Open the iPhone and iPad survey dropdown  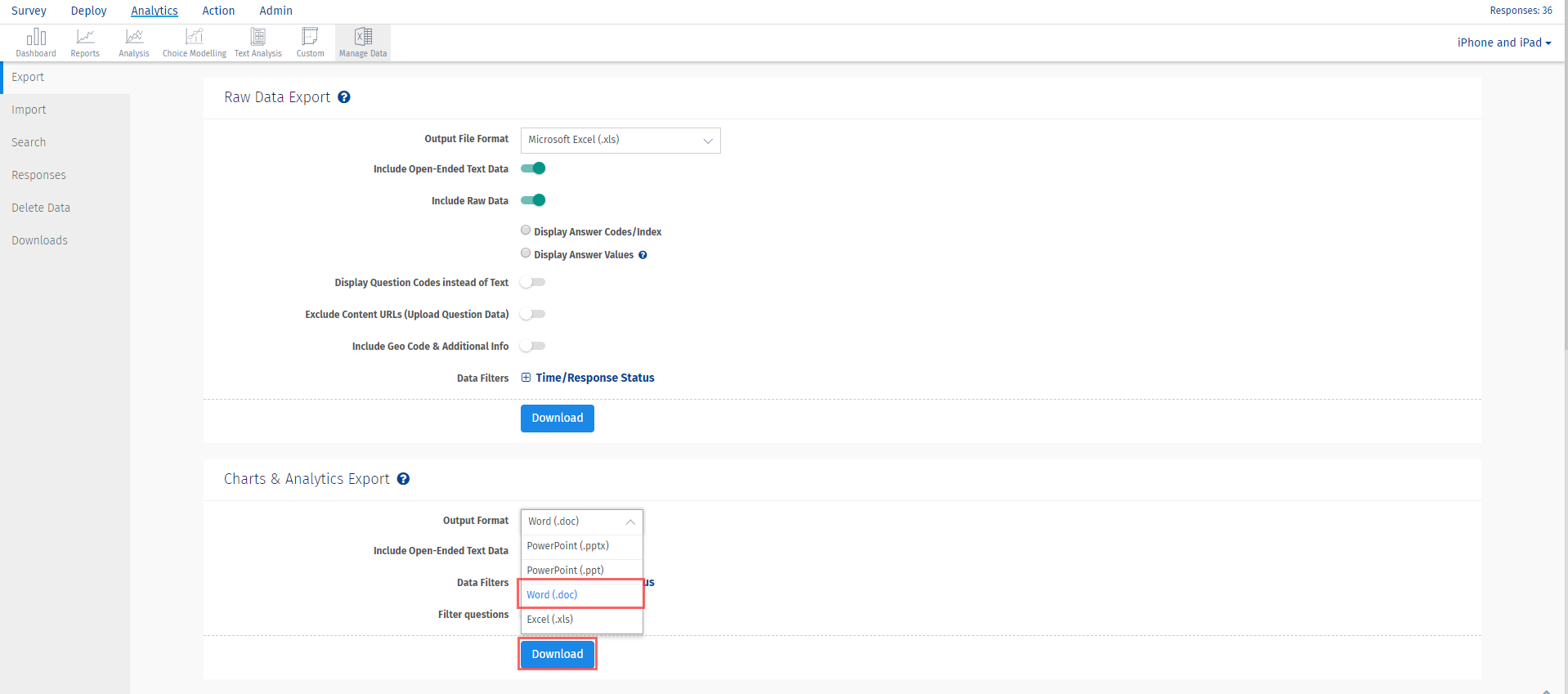click(x=1504, y=43)
